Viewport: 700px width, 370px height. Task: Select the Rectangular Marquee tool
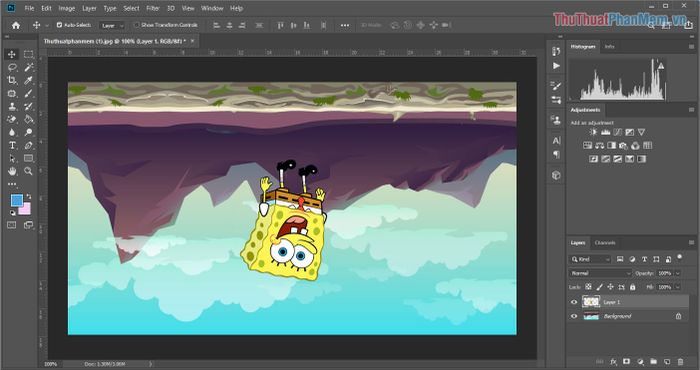tap(29, 54)
